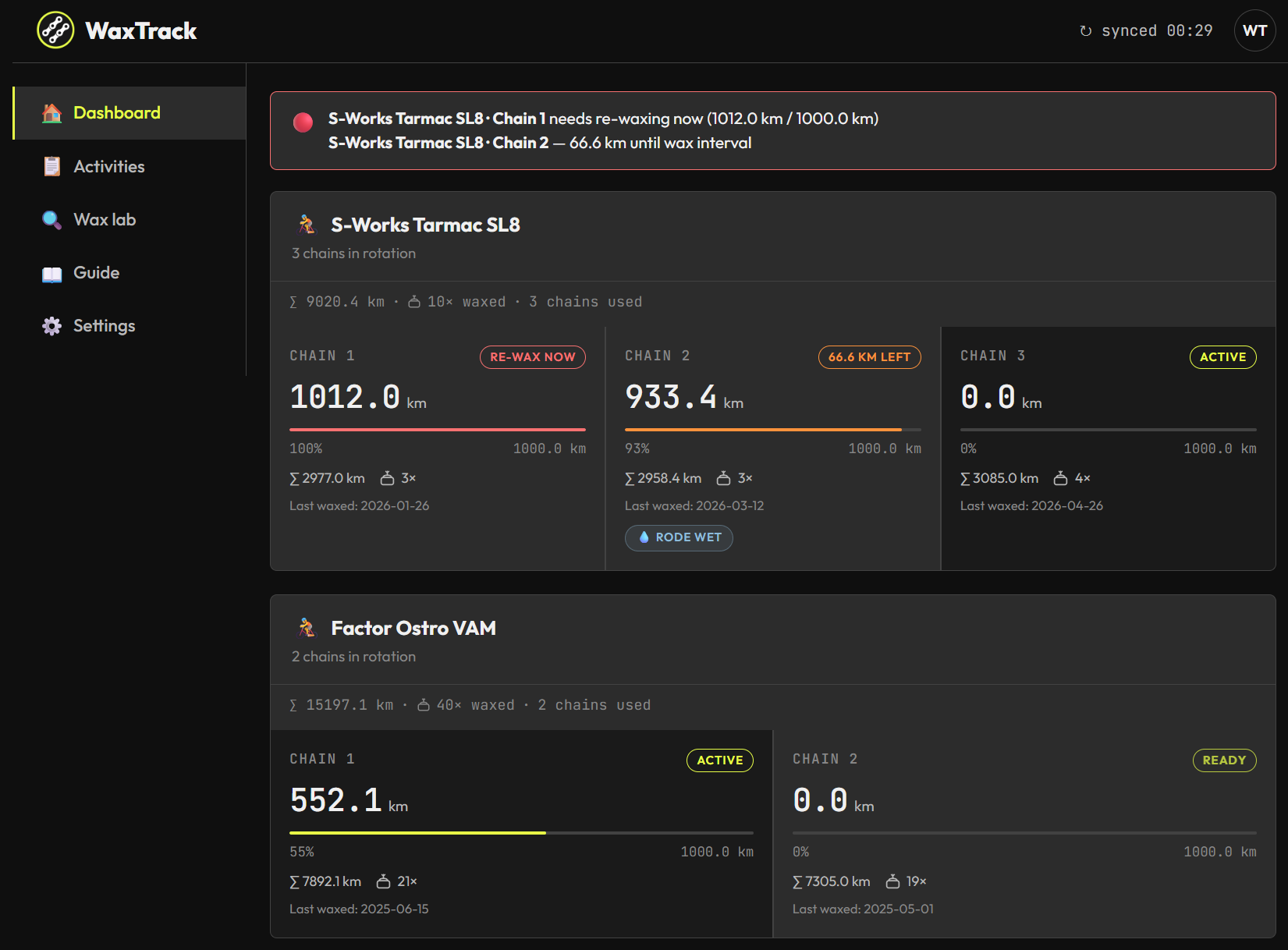The image size is (1288, 950).
Task: Click 'Last waxed: 2025-05-01' text
Action: 863,909
